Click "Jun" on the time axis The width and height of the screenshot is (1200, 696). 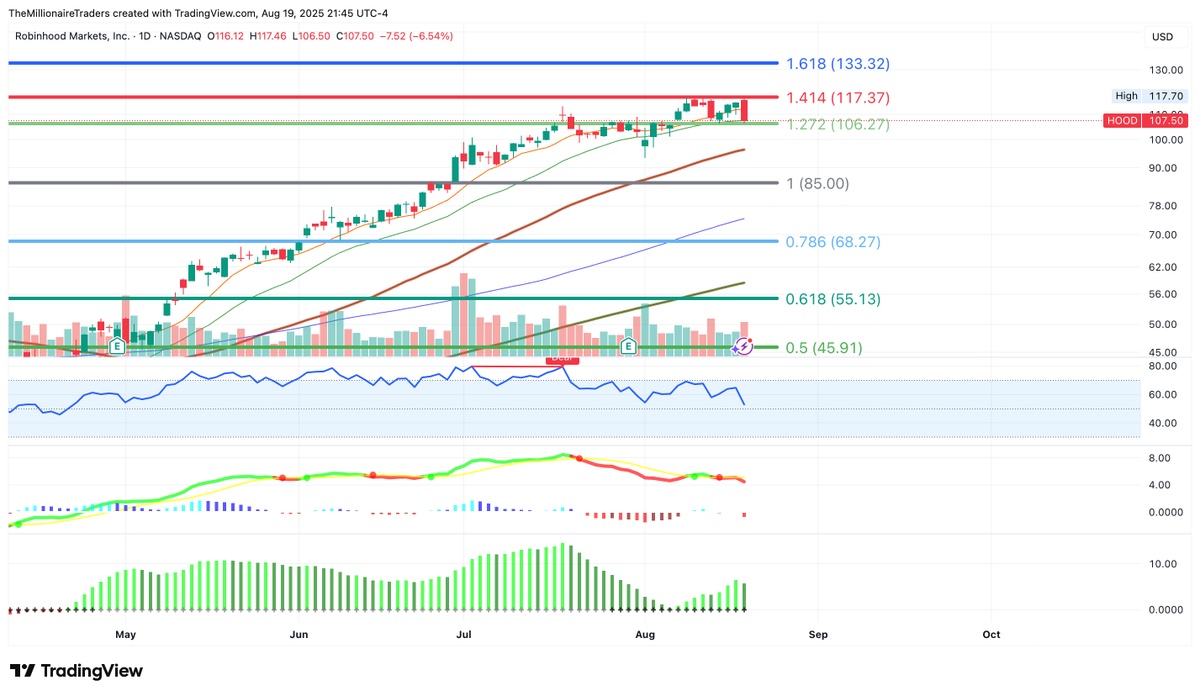[x=298, y=634]
